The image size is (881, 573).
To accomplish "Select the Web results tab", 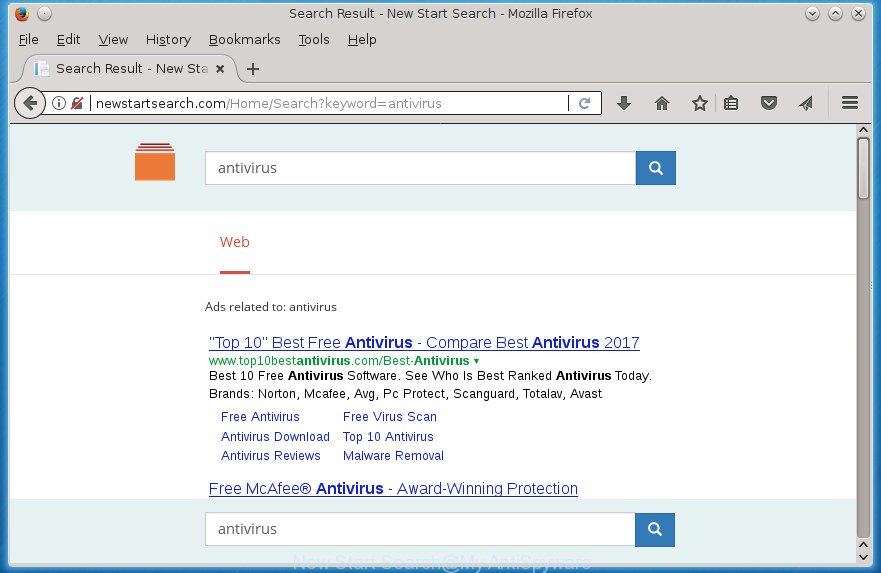I will point(235,242).
